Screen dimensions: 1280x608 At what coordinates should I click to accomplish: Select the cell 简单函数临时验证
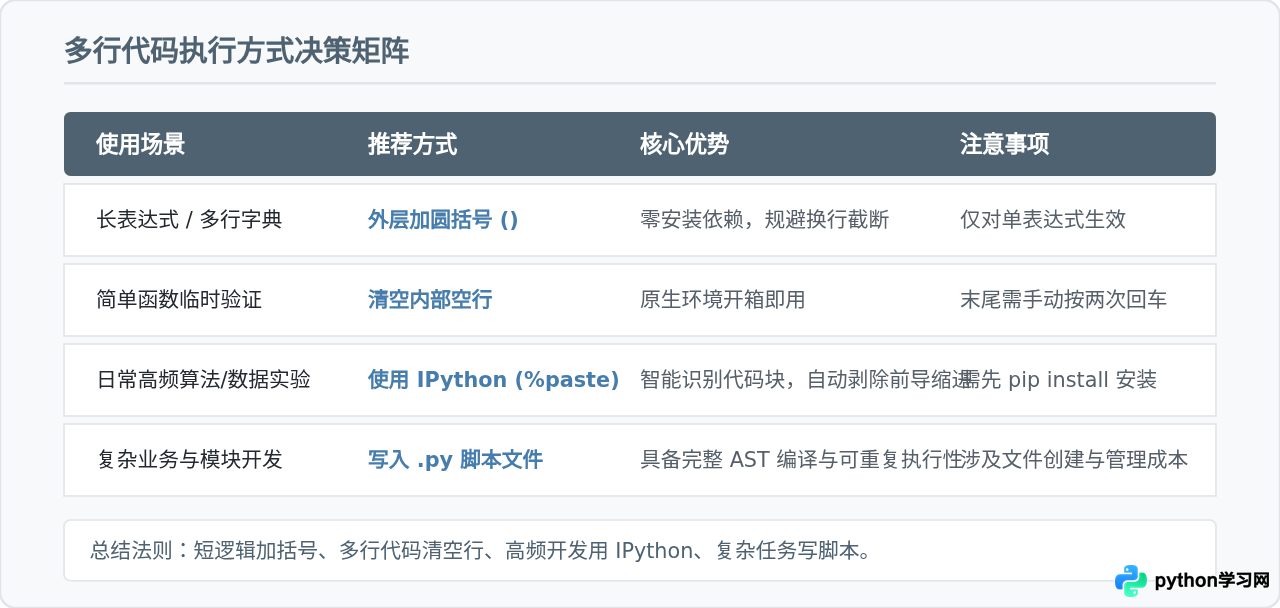coord(179,299)
